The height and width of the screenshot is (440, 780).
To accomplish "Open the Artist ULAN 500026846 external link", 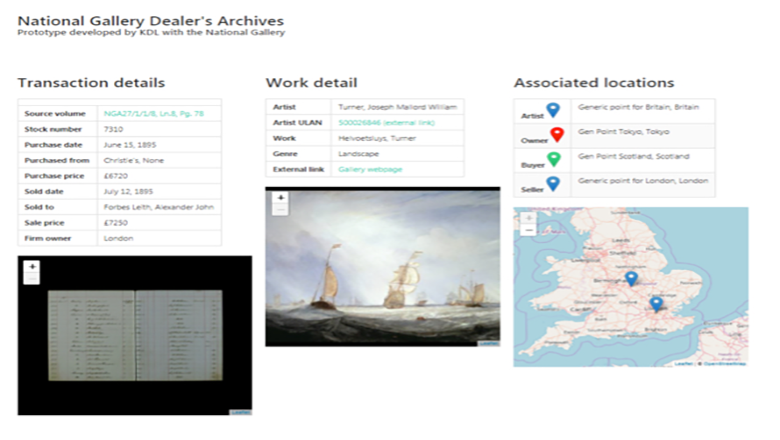I will click(x=387, y=123).
